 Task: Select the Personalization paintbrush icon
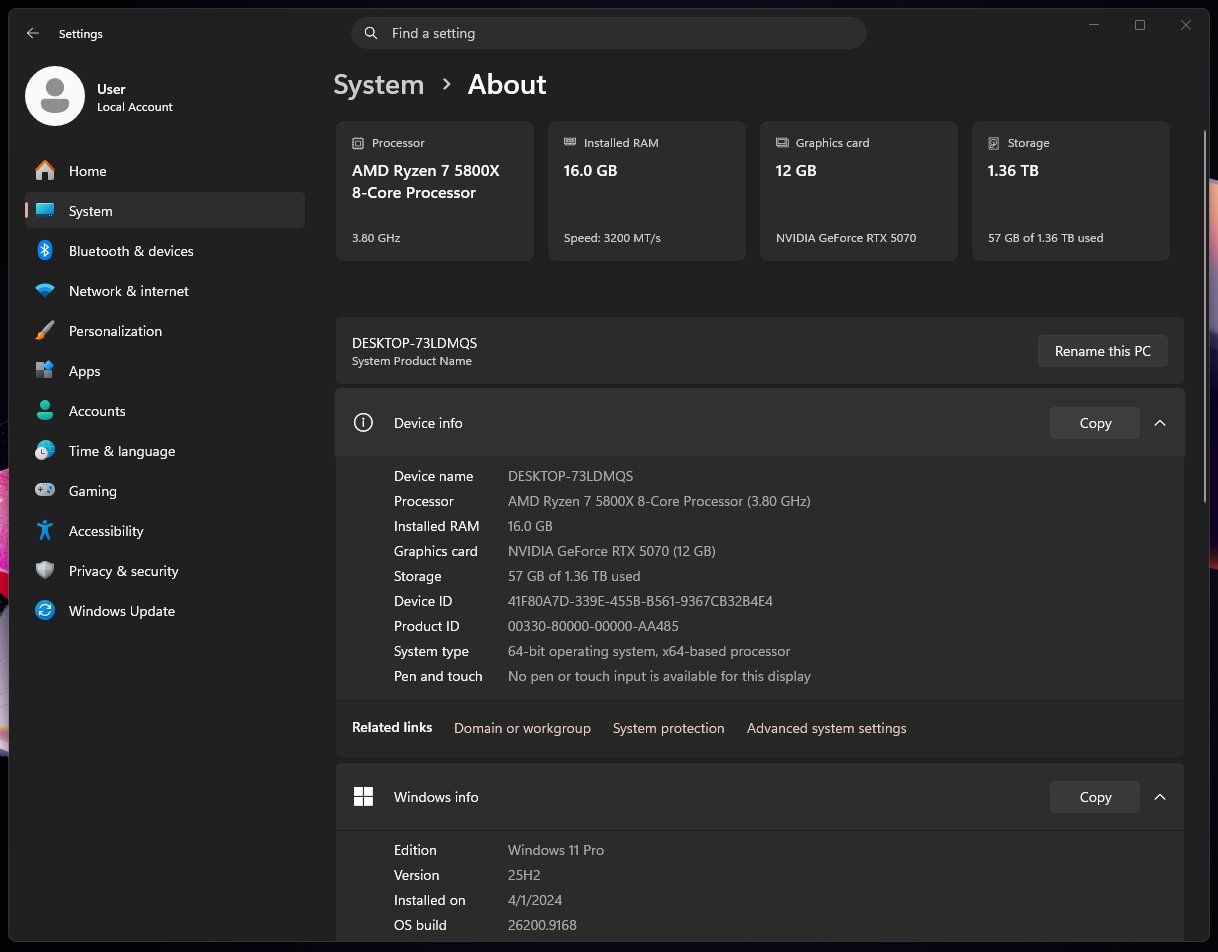pyautogui.click(x=45, y=331)
